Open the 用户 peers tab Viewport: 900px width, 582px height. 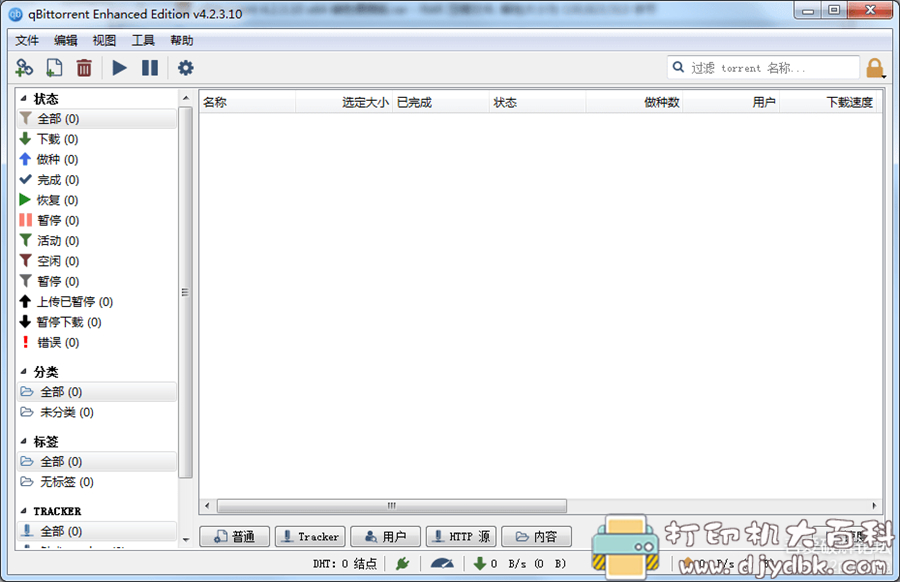click(386, 537)
